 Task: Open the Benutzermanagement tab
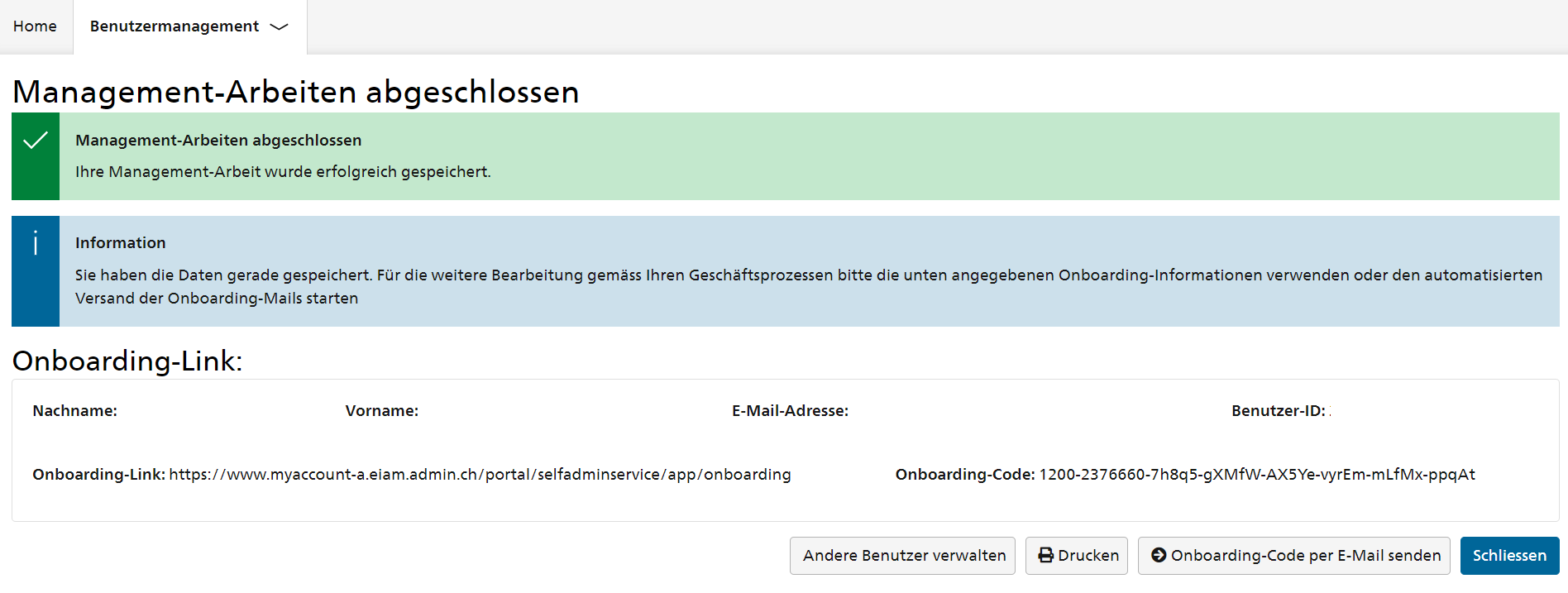[x=189, y=26]
